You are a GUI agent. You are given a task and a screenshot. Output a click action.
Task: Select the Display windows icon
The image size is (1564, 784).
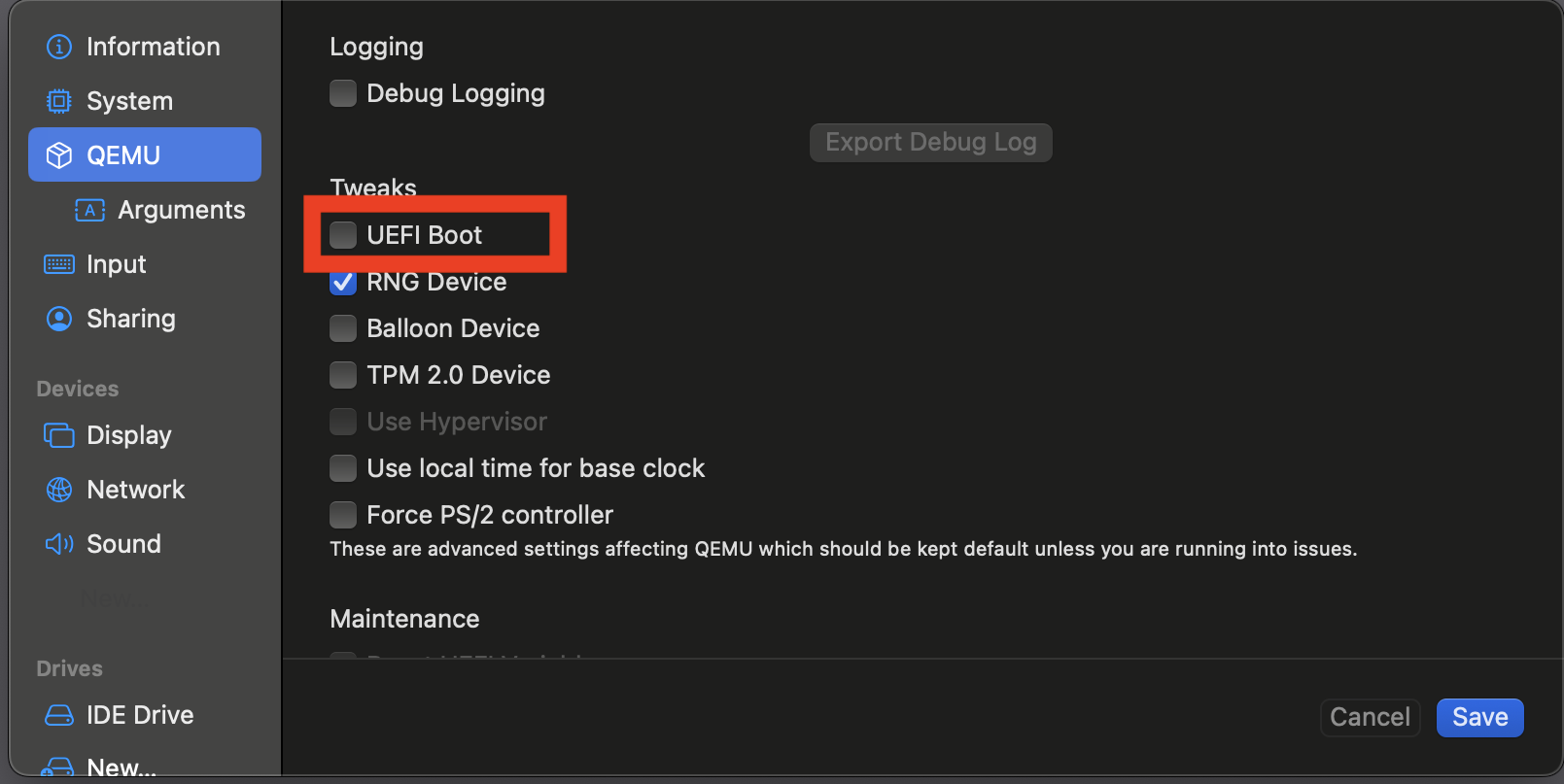pyautogui.click(x=58, y=434)
